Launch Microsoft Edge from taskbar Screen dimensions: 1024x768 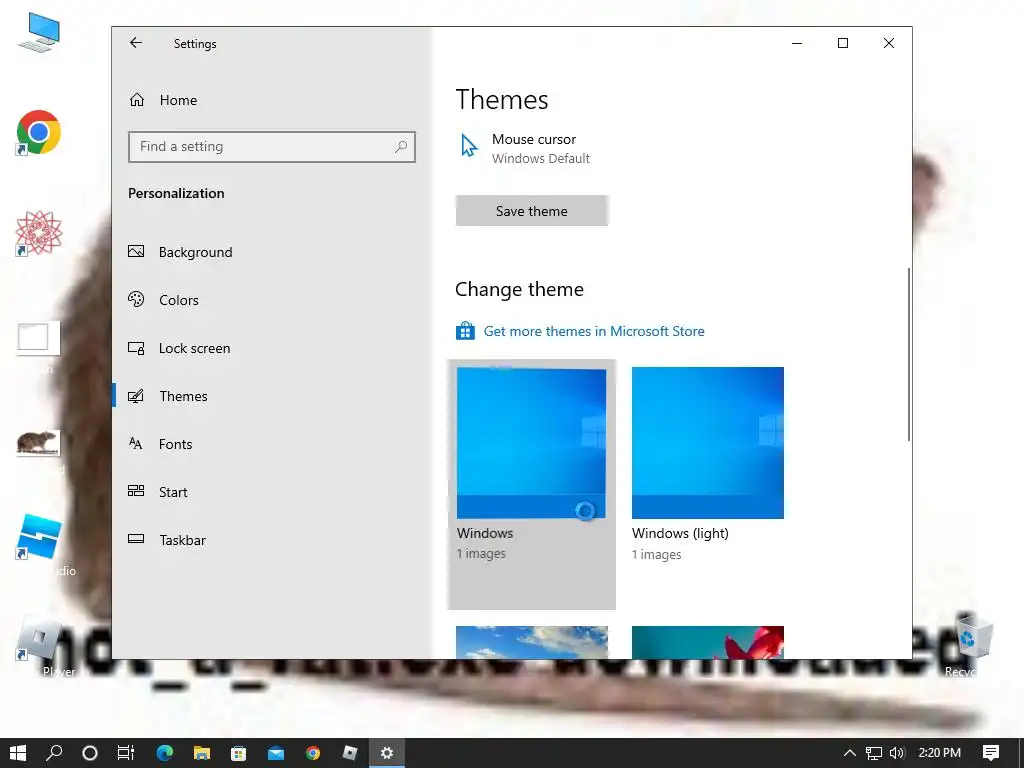click(165, 753)
